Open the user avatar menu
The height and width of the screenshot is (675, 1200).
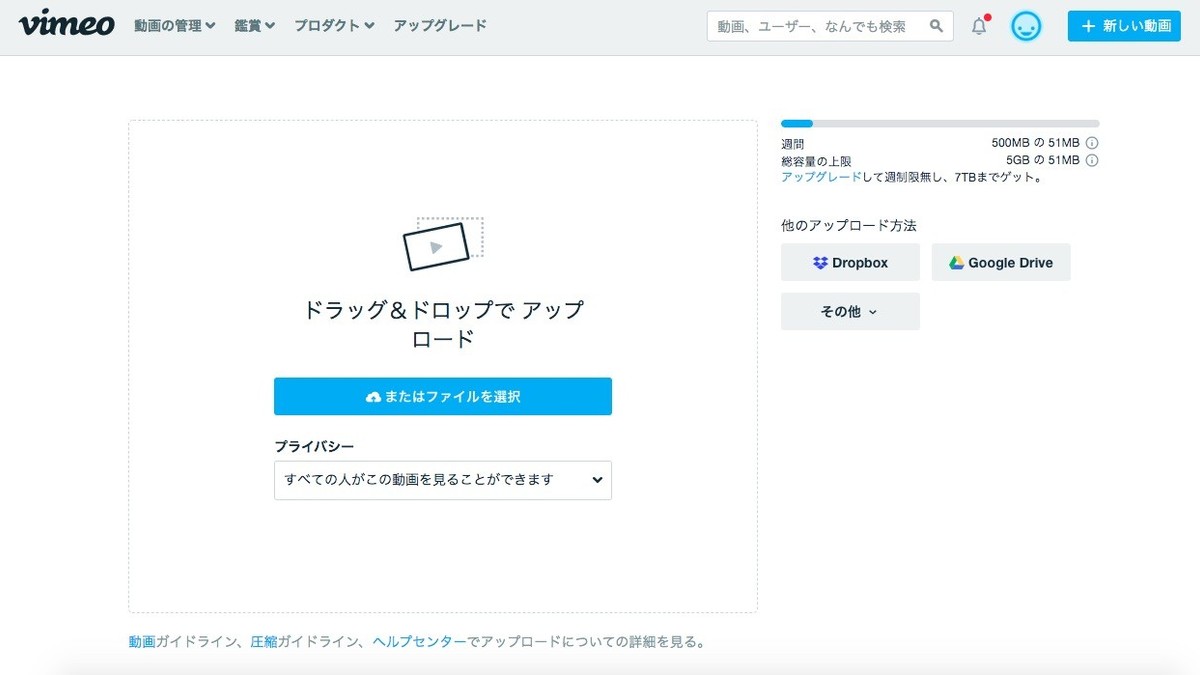1025,27
